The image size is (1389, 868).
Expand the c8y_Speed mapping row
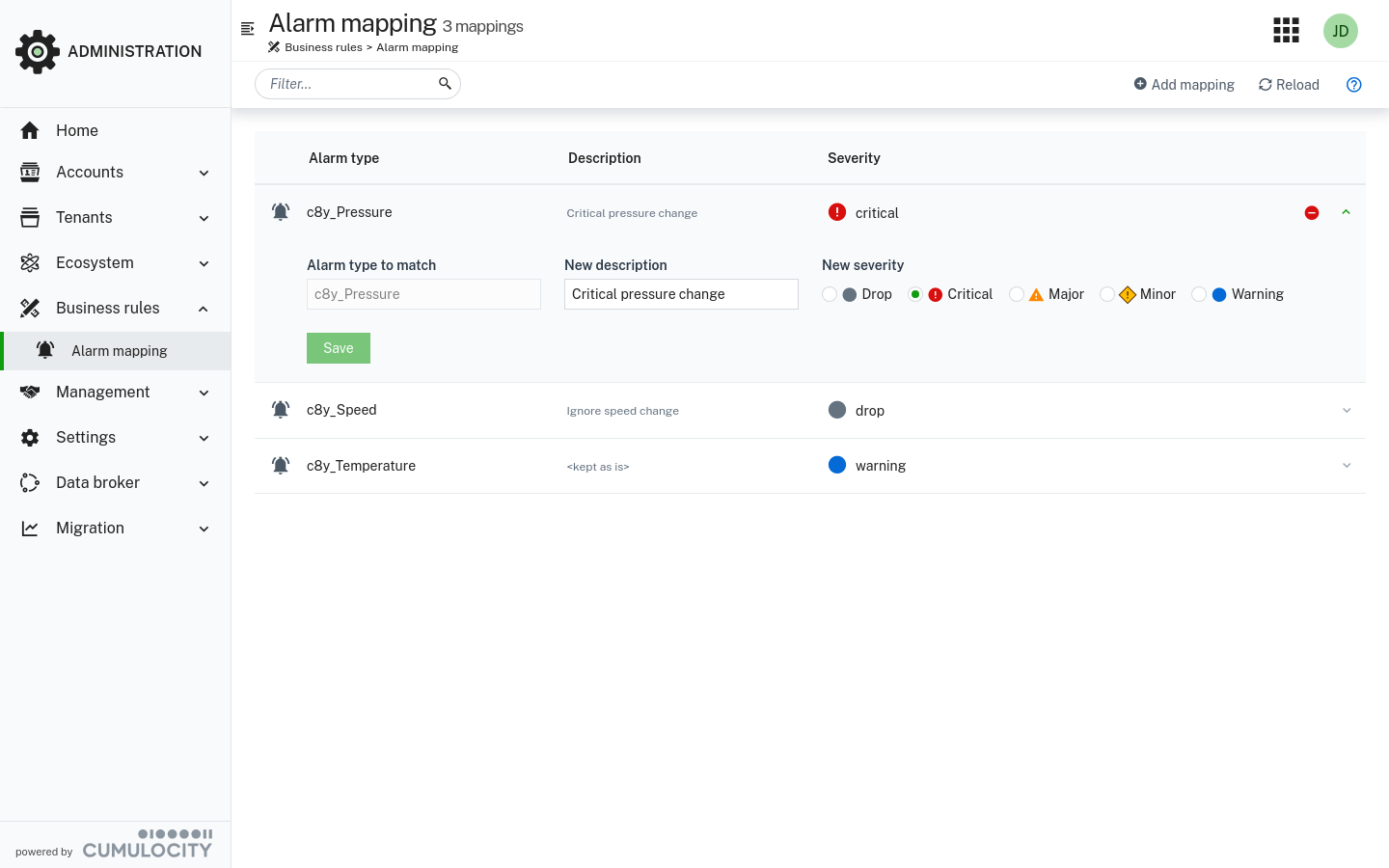coord(1347,410)
